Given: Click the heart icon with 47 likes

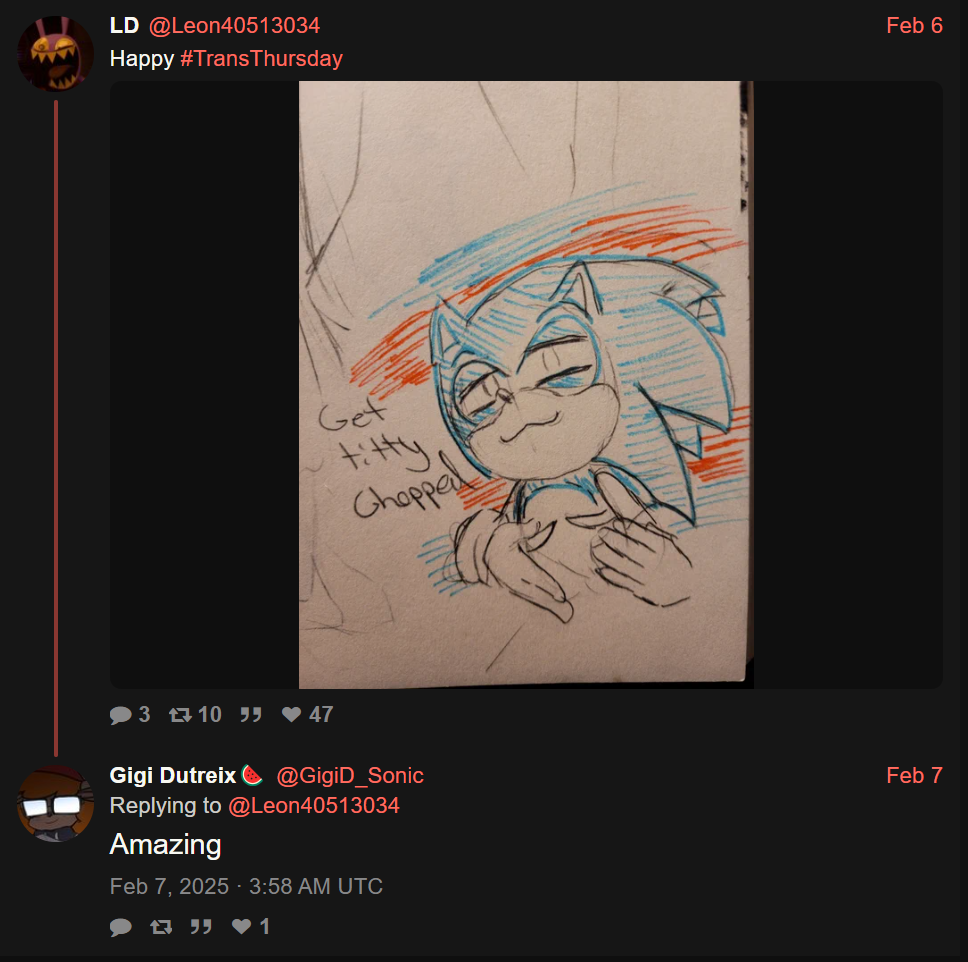Looking at the screenshot, I should (291, 714).
